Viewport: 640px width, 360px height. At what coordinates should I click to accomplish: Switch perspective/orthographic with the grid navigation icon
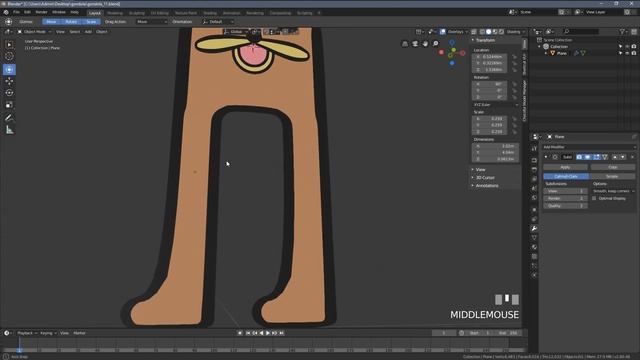tap(405, 44)
